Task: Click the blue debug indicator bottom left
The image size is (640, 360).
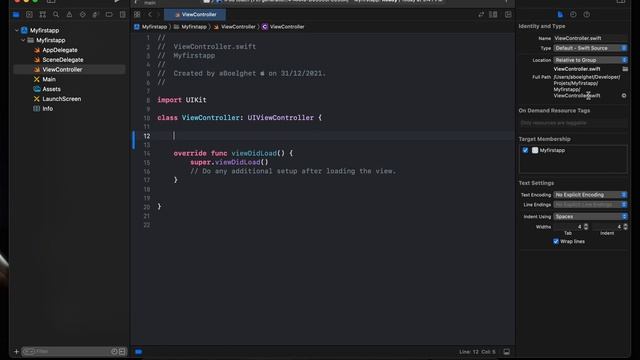Action: [x=139, y=352]
